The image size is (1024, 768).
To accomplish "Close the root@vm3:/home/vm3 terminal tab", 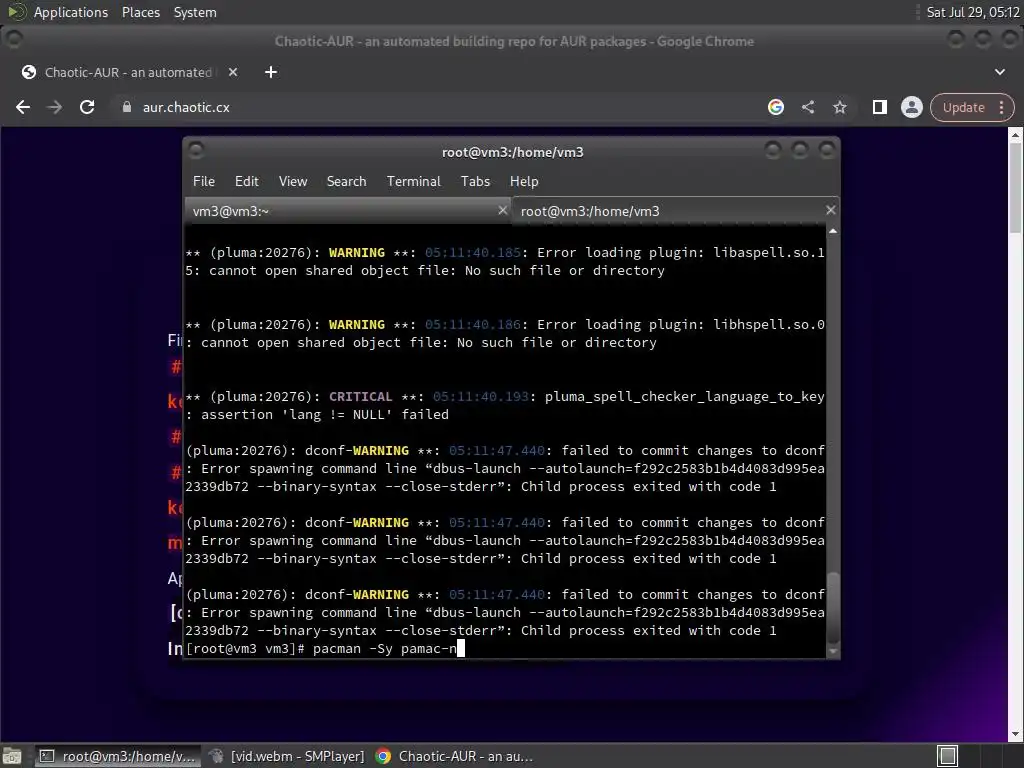I will 830,210.
